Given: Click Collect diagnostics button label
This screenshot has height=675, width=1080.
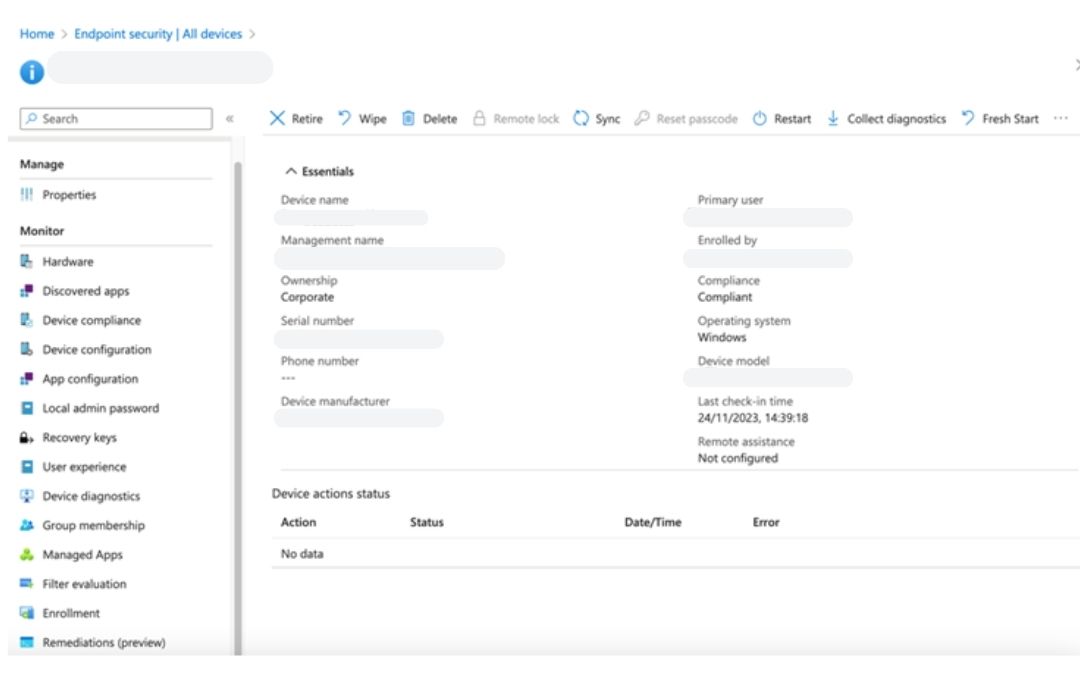Looking at the screenshot, I should [x=896, y=118].
